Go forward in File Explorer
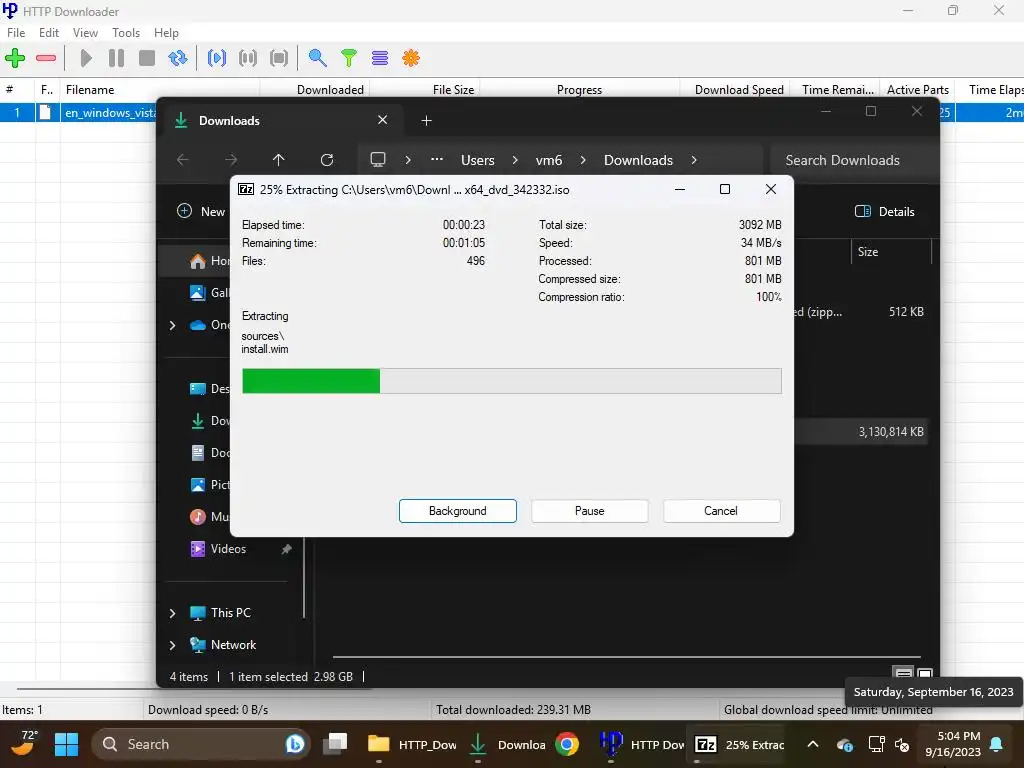 pos(231,160)
